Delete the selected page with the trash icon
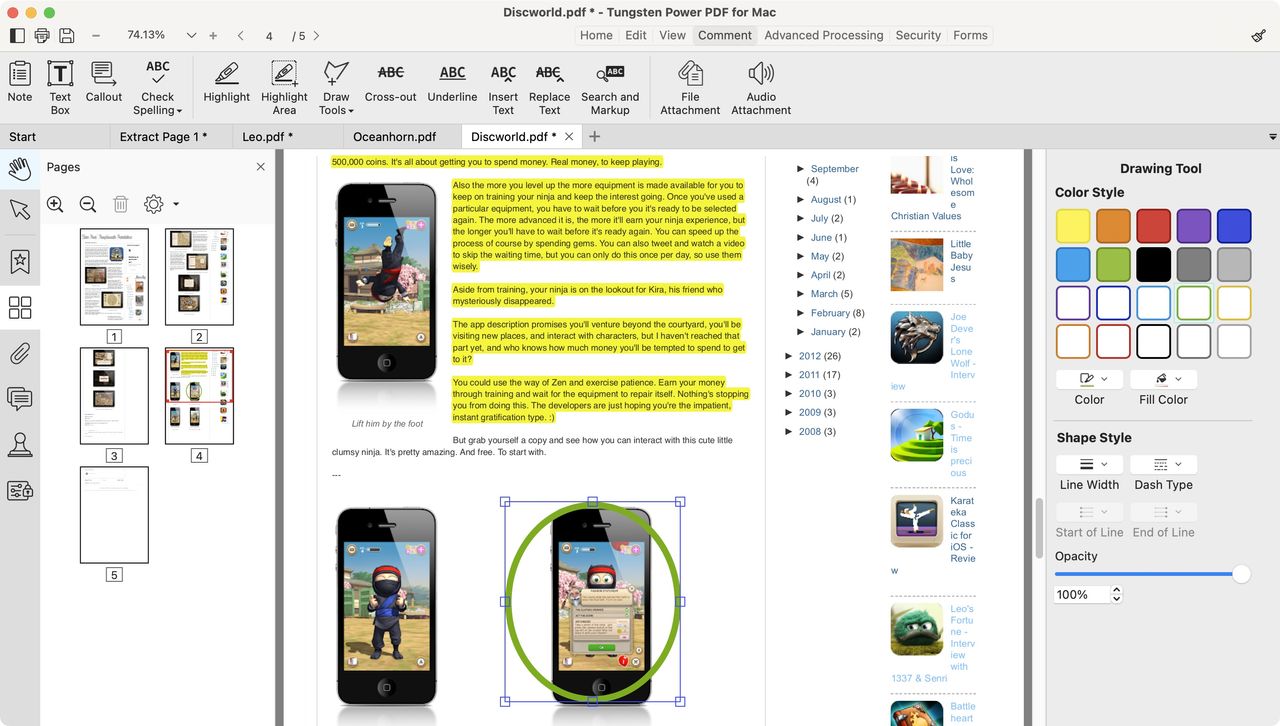Image resolution: width=1280 pixels, height=726 pixels. [x=121, y=204]
